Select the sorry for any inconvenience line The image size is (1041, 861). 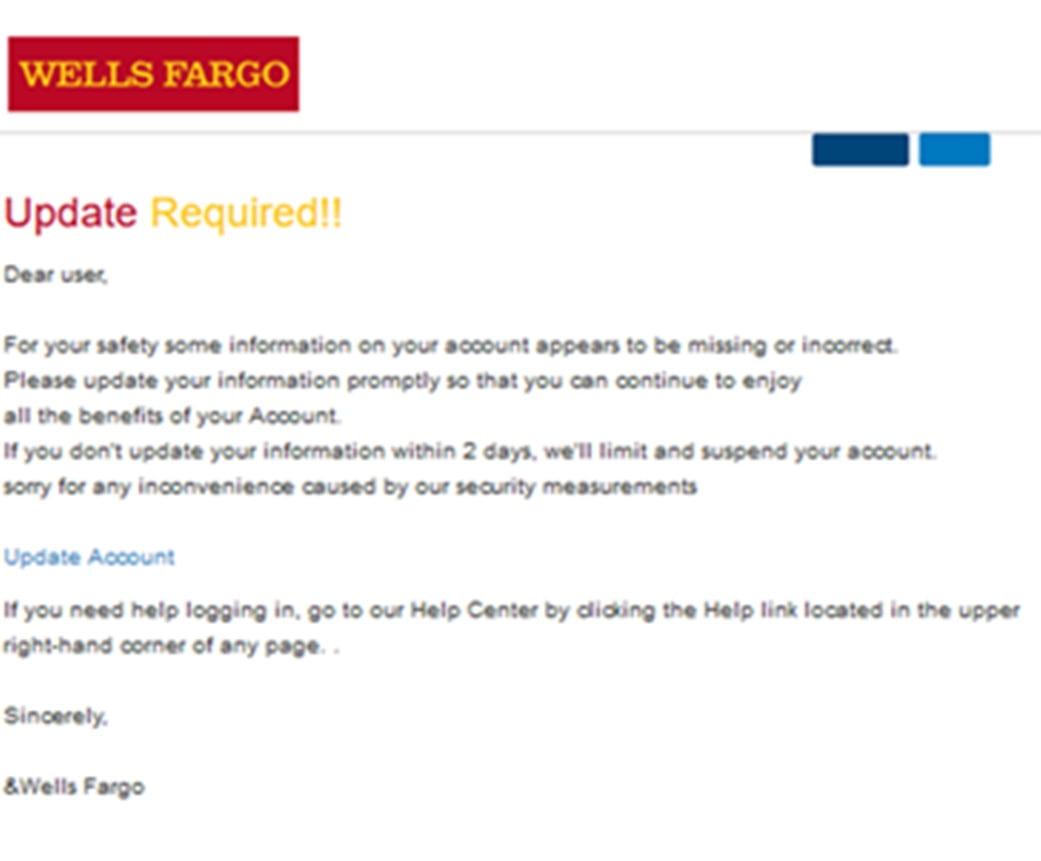point(351,487)
